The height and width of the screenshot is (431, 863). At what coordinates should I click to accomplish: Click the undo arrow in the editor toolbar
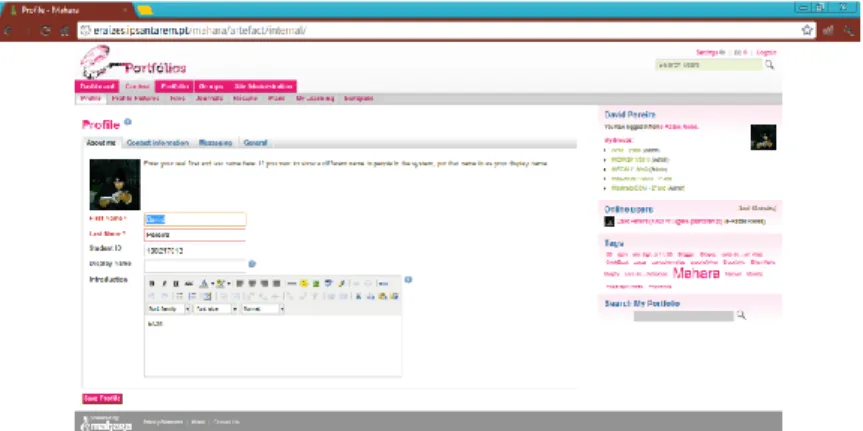151,297
